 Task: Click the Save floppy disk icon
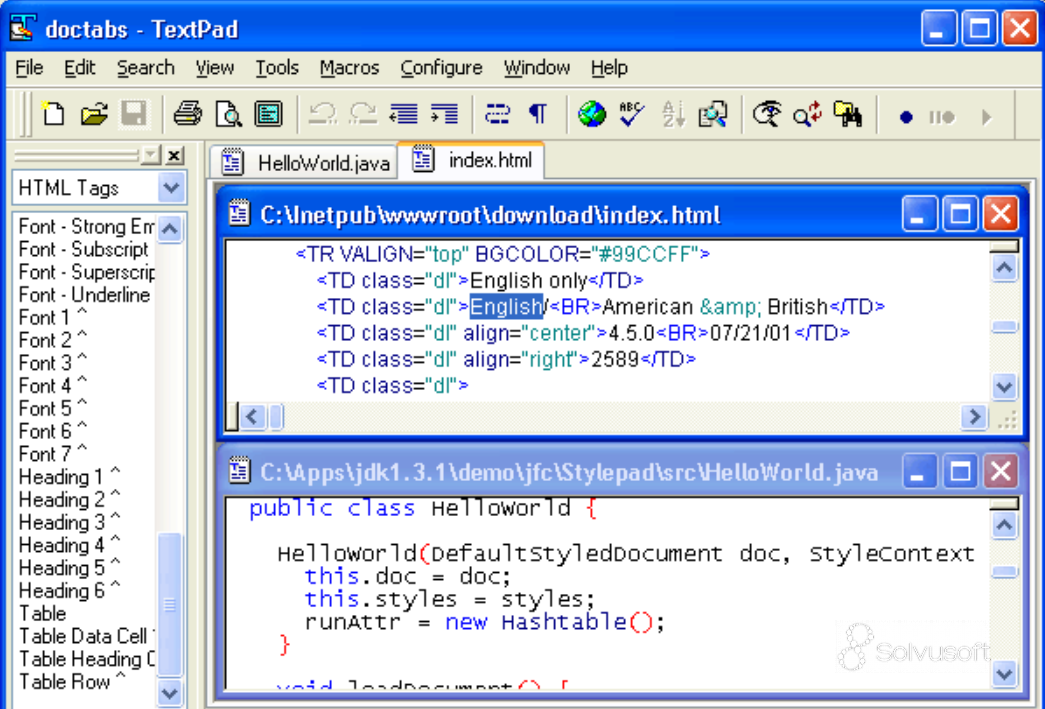(x=134, y=115)
